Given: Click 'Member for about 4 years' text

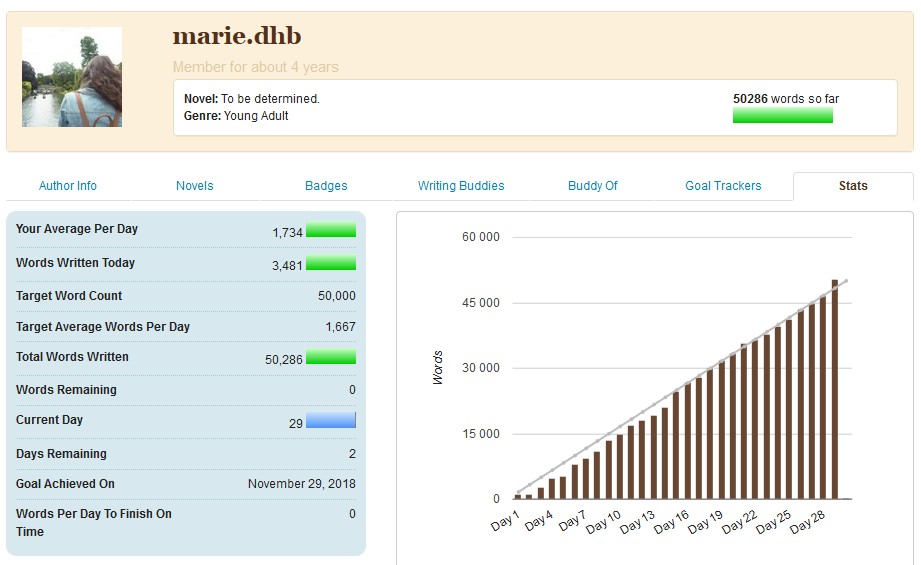Looking at the screenshot, I should point(256,67).
